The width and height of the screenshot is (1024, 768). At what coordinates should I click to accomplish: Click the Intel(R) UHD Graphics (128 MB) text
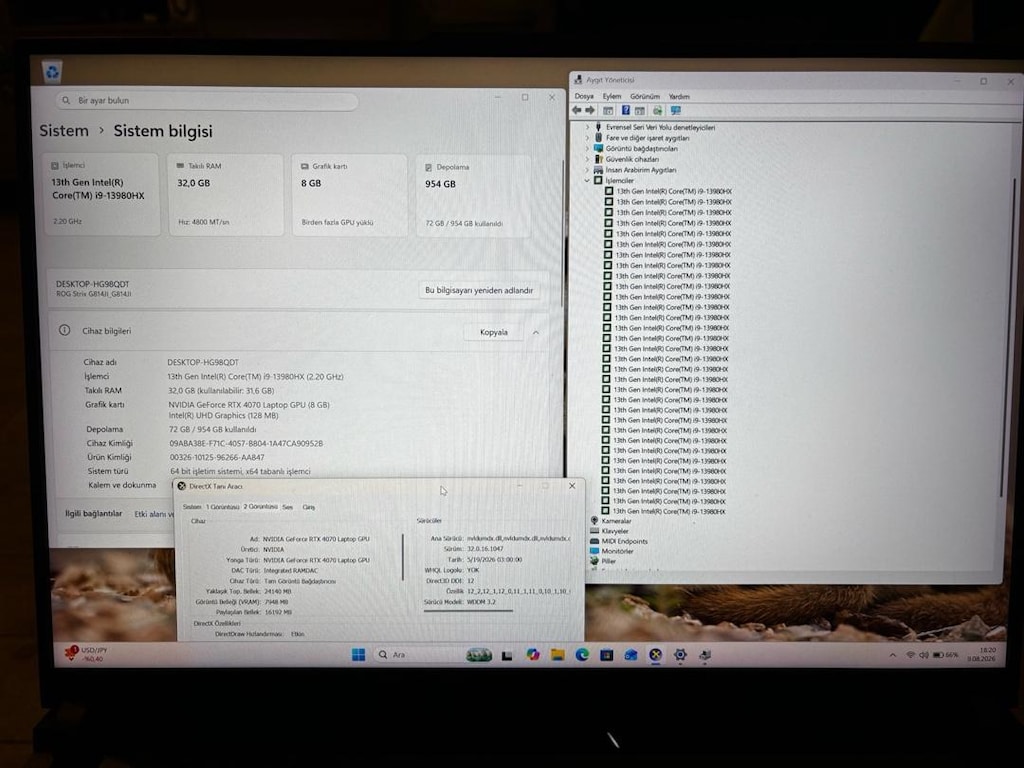pyautogui.click(x=223, y=415)
